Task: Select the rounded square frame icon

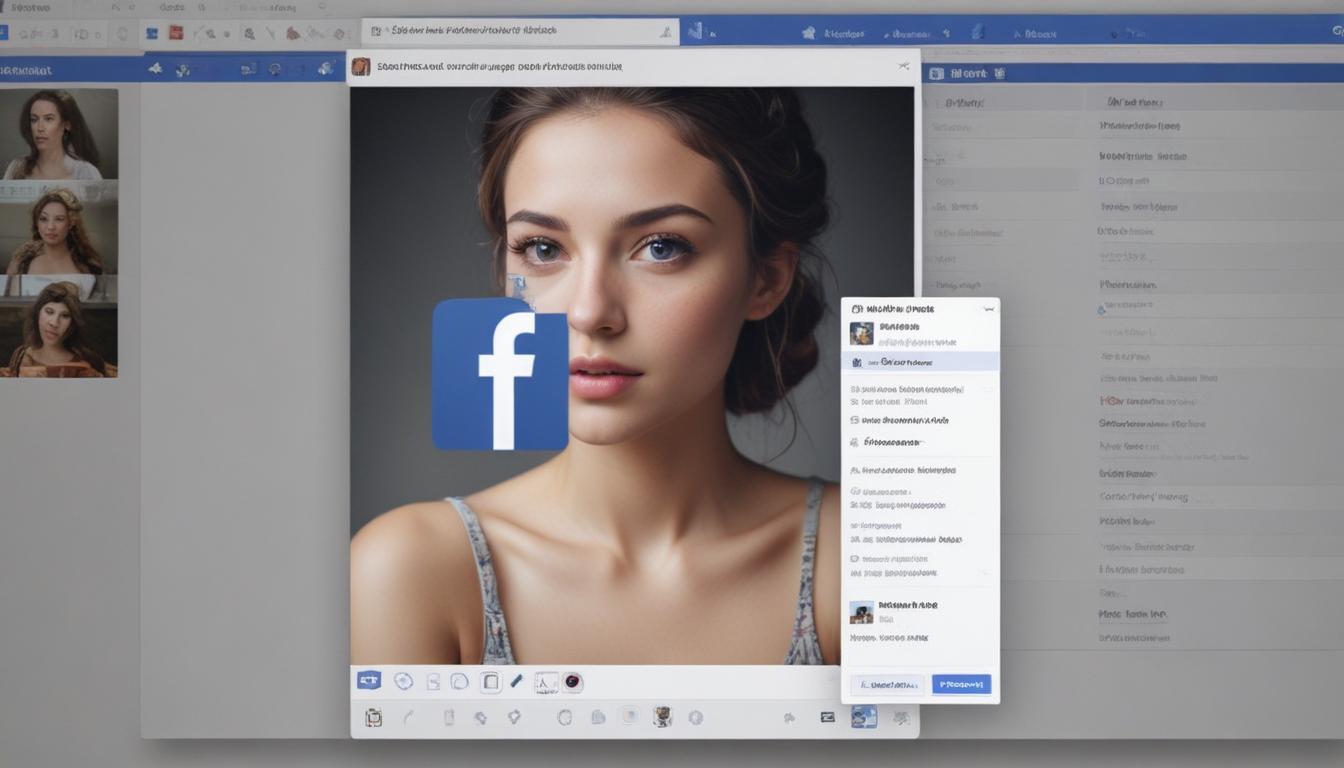Action: coord(490,682)
